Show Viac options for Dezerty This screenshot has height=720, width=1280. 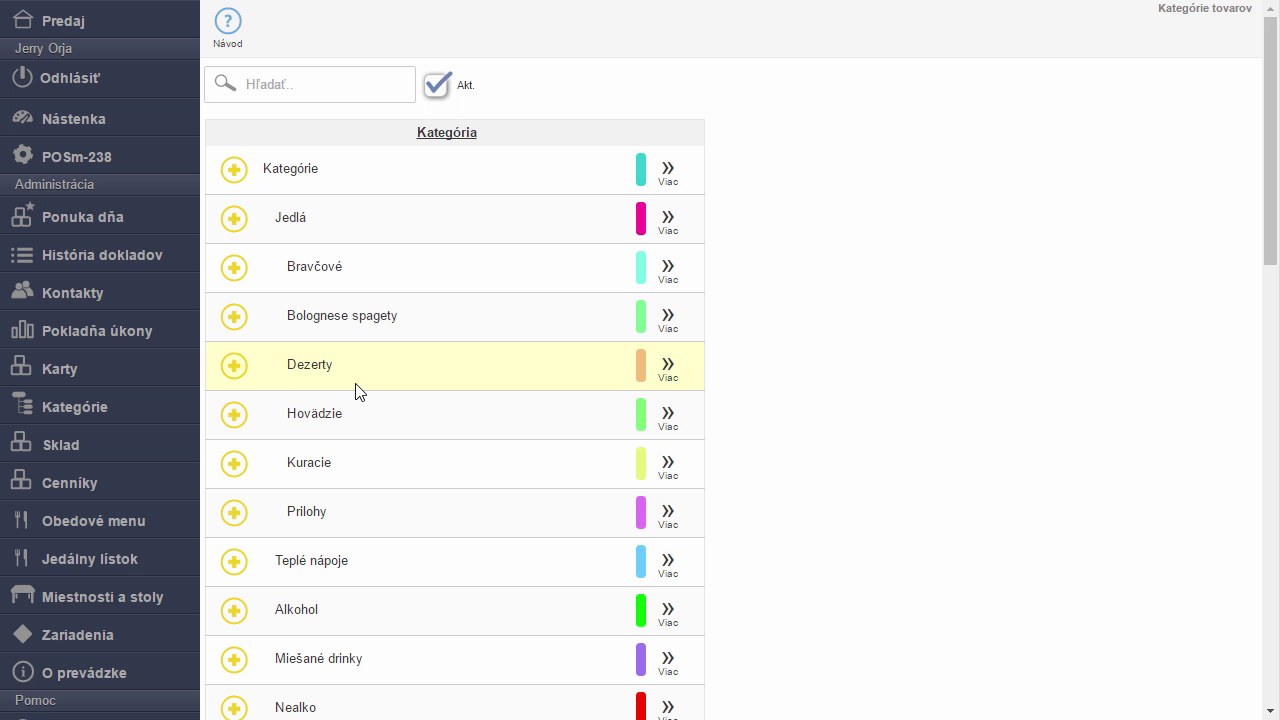point(668,369)
